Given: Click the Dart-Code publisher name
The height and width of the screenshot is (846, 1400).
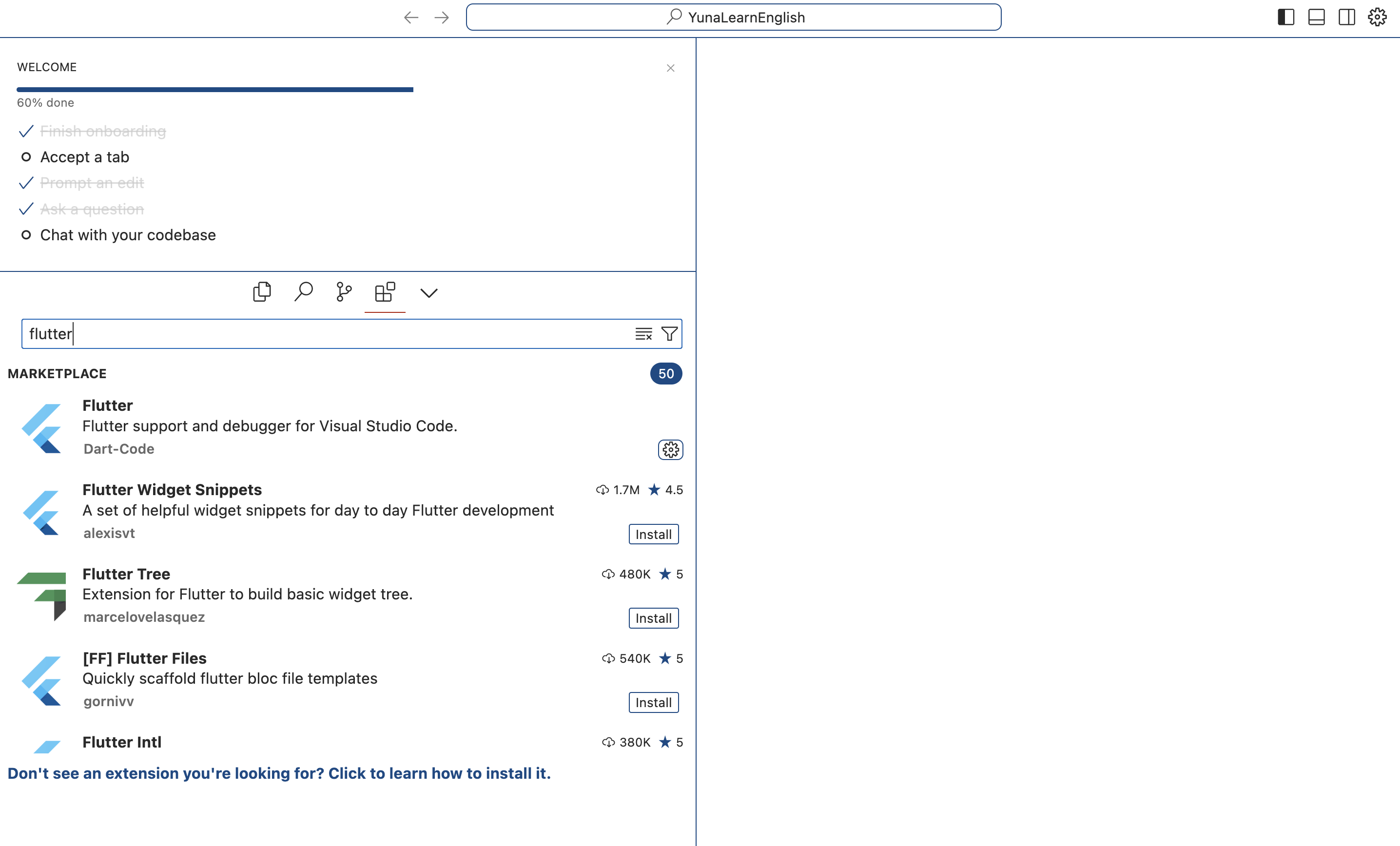Looking at the screenshot, I should (119, 449).
